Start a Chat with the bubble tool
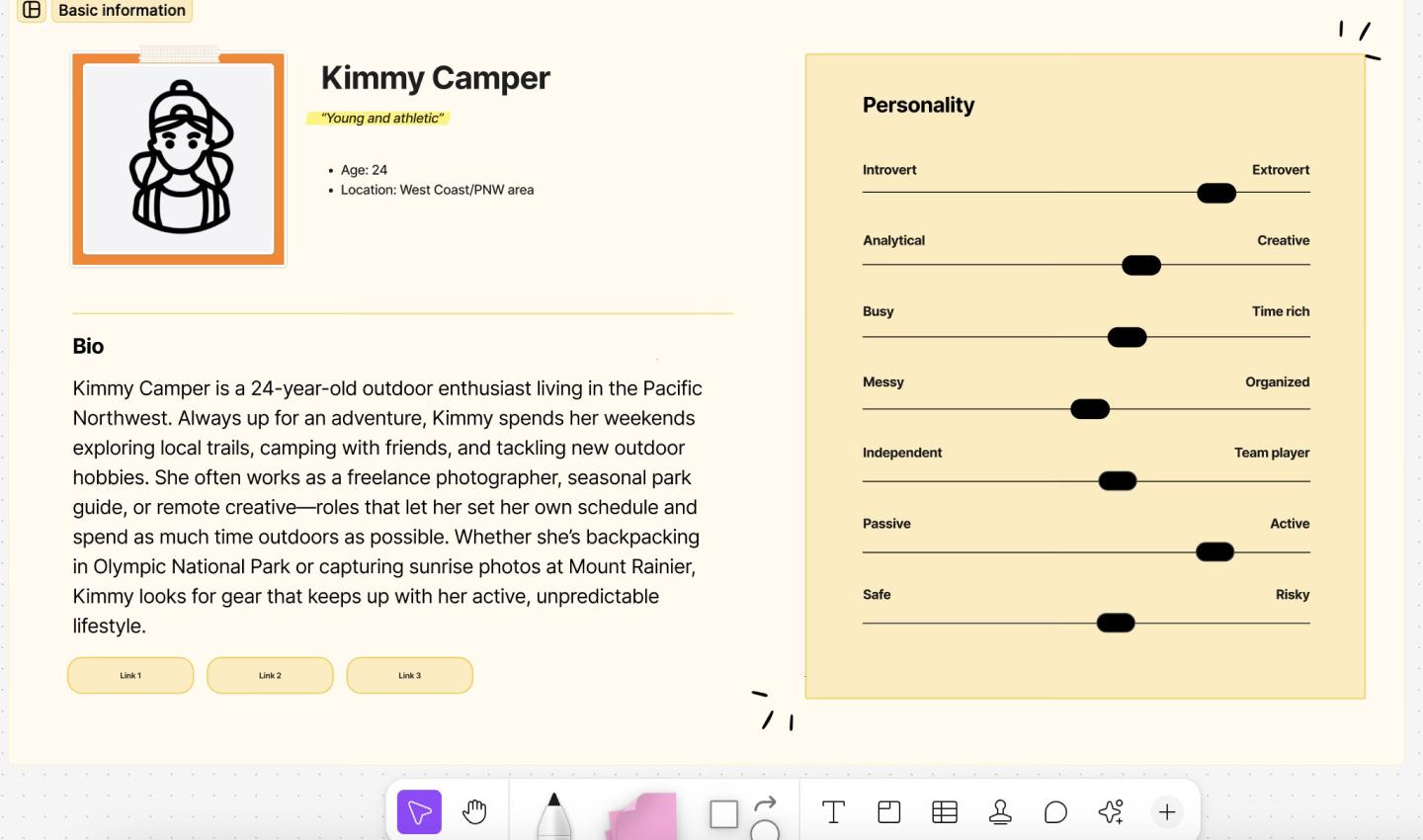The height and width of the screenshot is (840, 1423). click(1056, 811)
